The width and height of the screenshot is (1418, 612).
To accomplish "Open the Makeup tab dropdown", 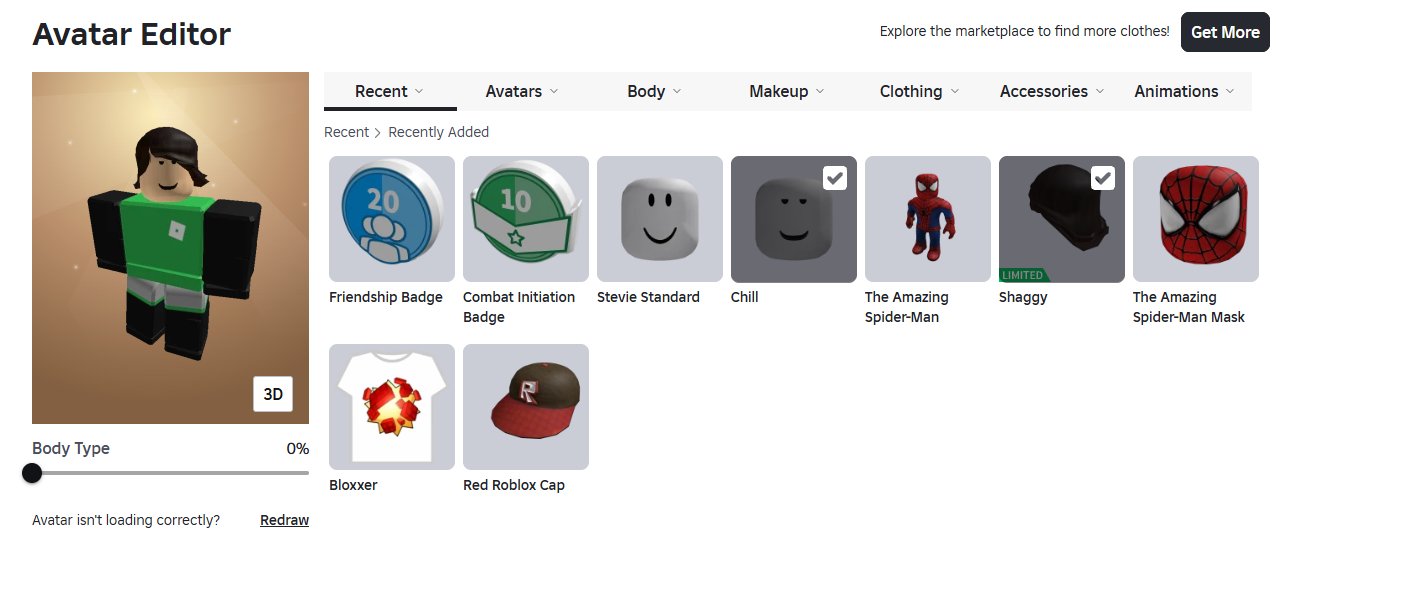I will pos(787,91).
